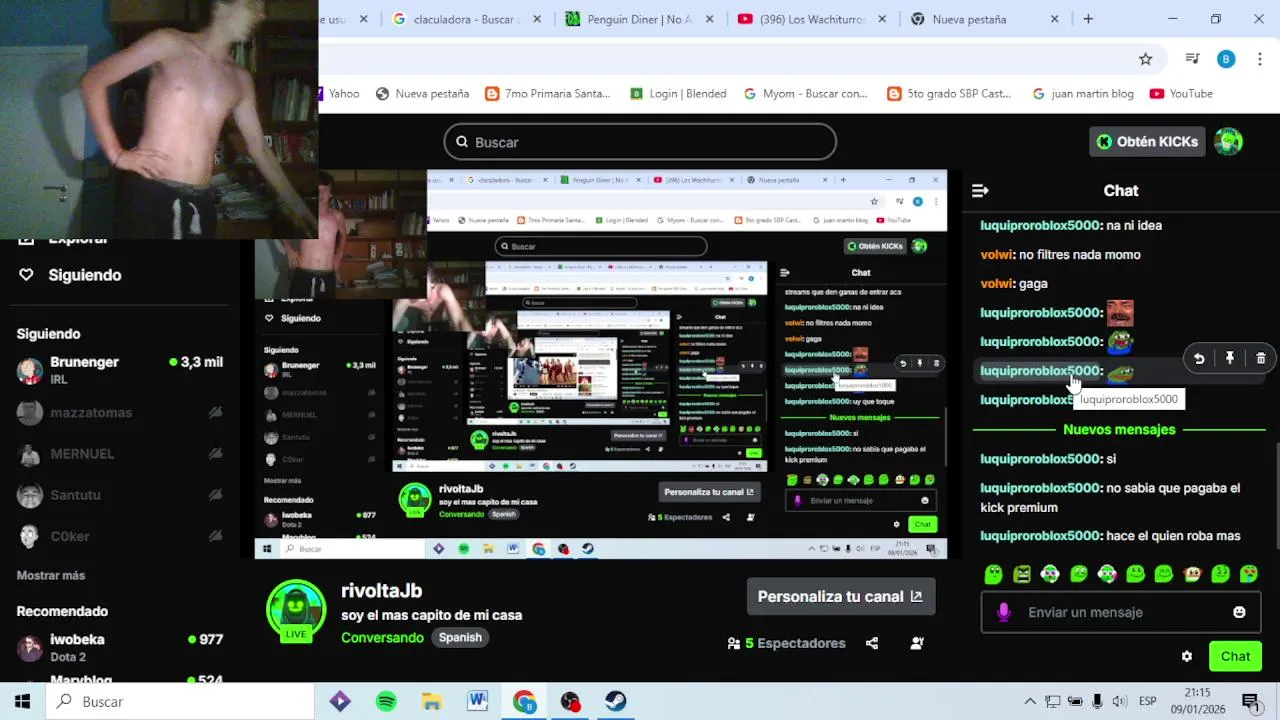
Task: Close the Nueva pestaña tab
Action: pos(1054,19)
